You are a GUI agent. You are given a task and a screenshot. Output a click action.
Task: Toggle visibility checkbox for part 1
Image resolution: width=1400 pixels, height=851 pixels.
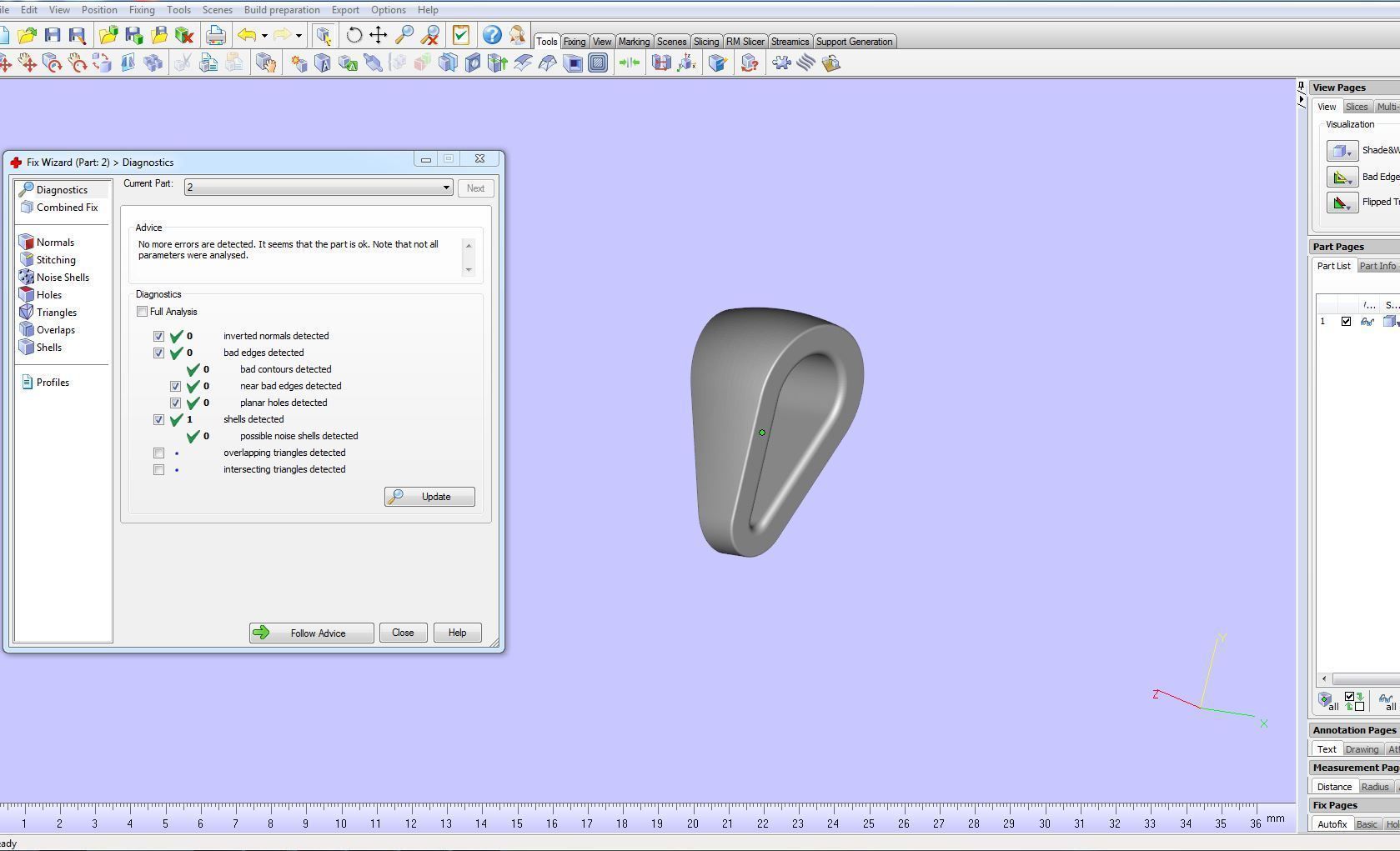pyautogui.click(x=1346, y=322)
